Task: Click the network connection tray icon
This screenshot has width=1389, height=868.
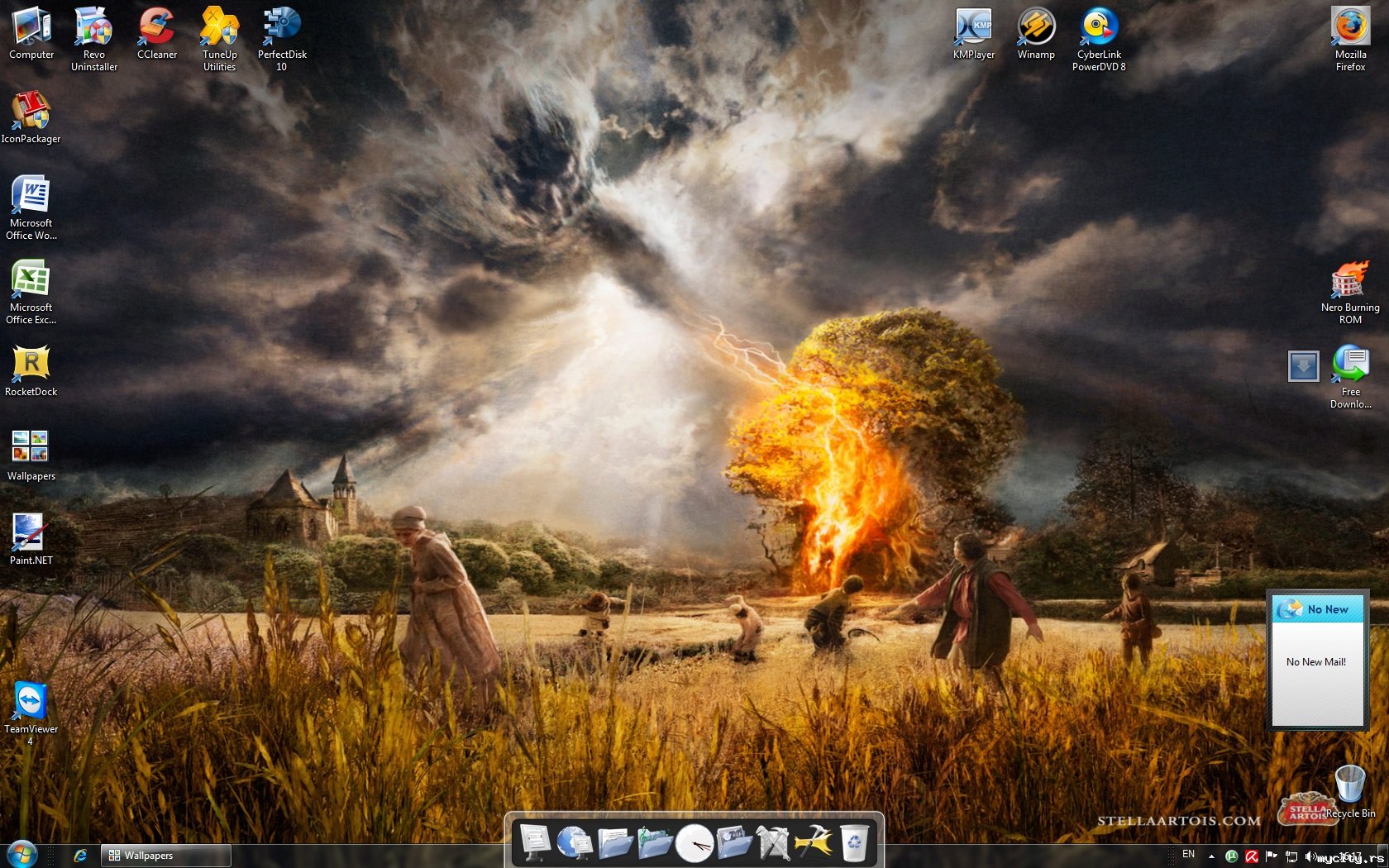Action: 1291,856
